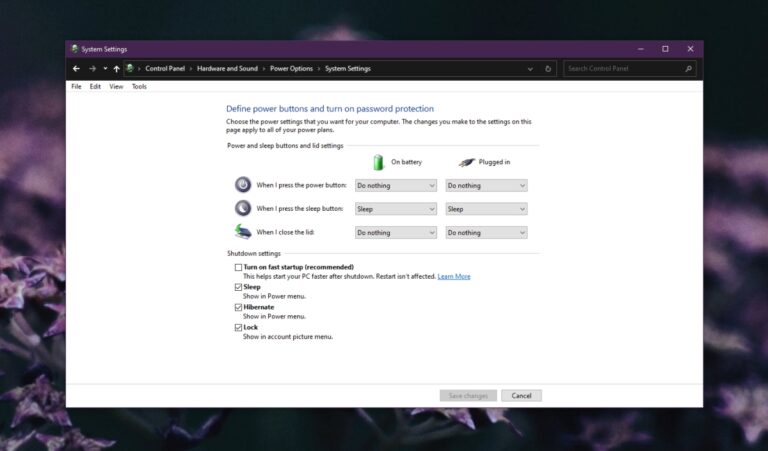This screenshot has width=768, height=451.
Task: Open the Edit menu
Action: (95, 87)
